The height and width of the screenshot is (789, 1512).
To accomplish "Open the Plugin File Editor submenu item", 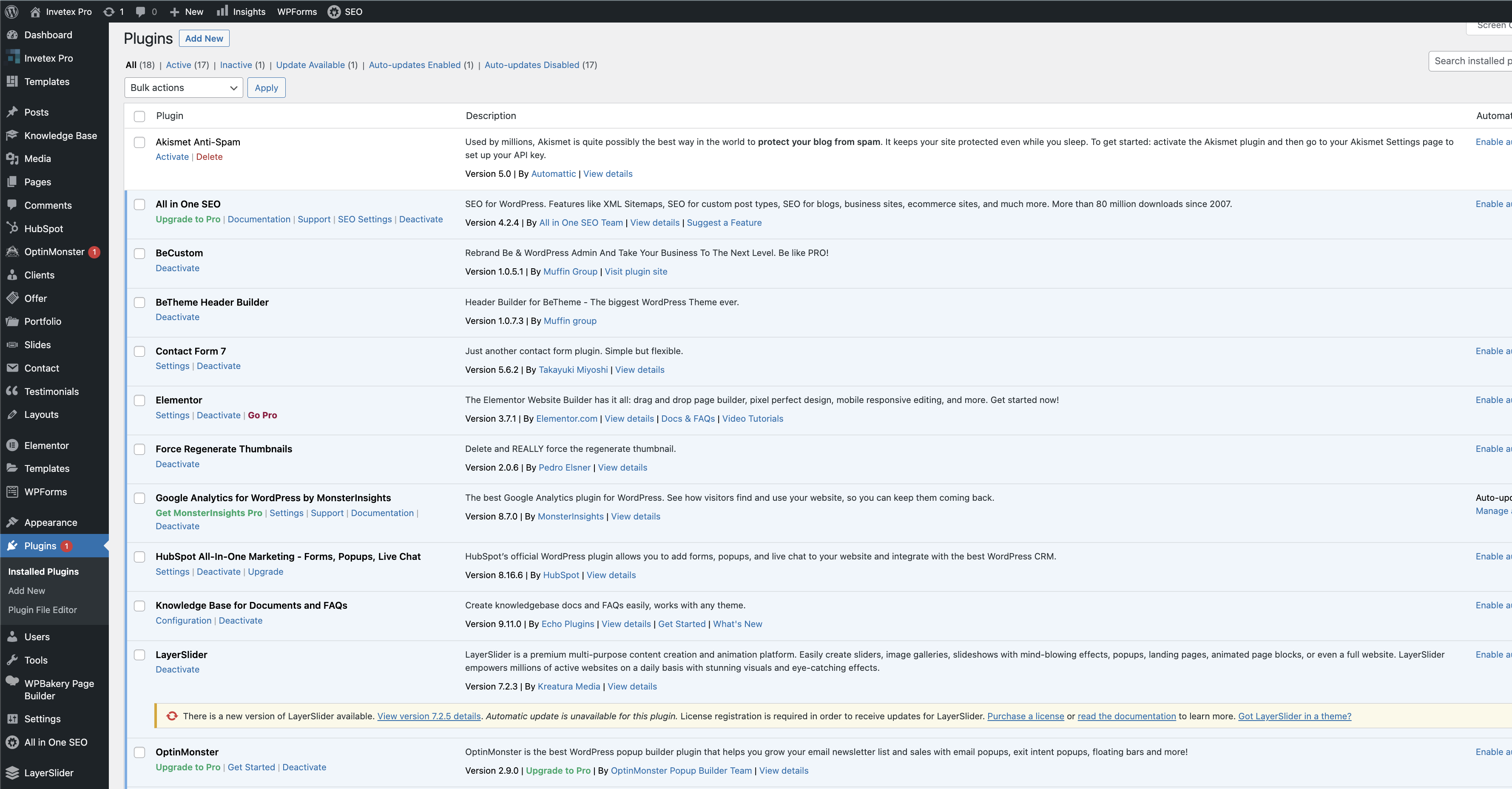I will pyautogui.click(x=42, y=610).
